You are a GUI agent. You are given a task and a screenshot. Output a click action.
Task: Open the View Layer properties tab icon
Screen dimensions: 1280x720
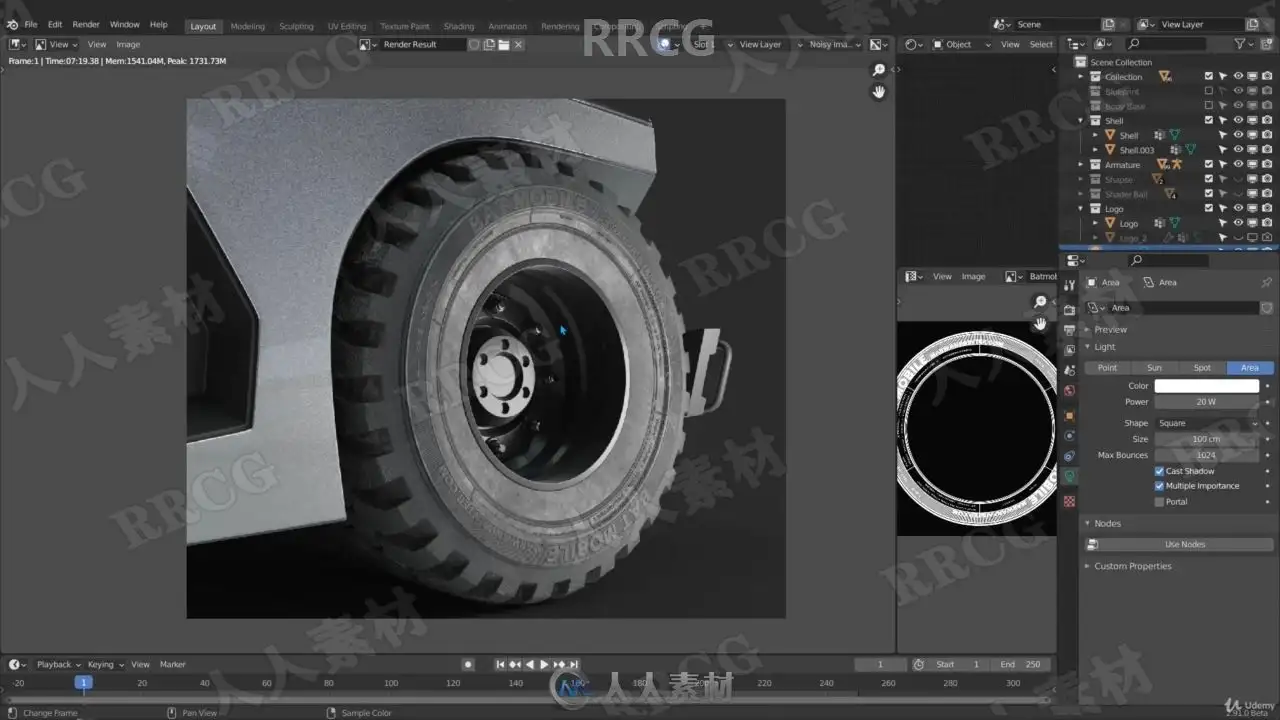click(x=1069, y=350)
